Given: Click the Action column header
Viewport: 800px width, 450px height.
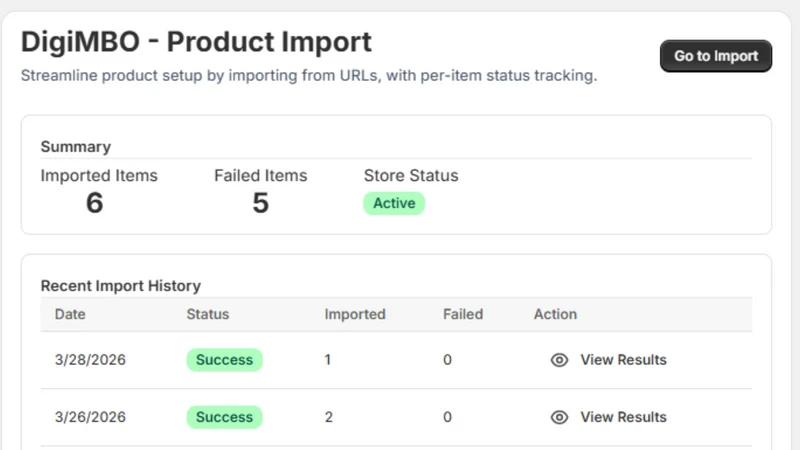Looking at the screenshot, I should point(555,314).
